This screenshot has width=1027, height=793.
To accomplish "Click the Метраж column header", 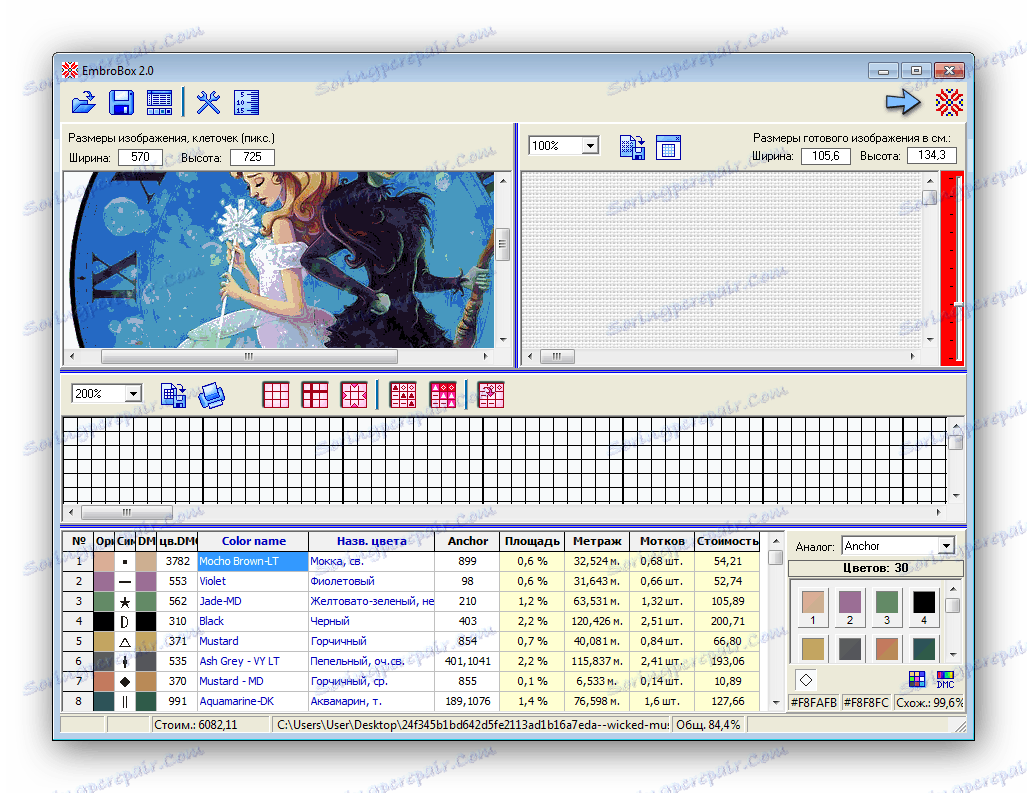I will point(597,541).
